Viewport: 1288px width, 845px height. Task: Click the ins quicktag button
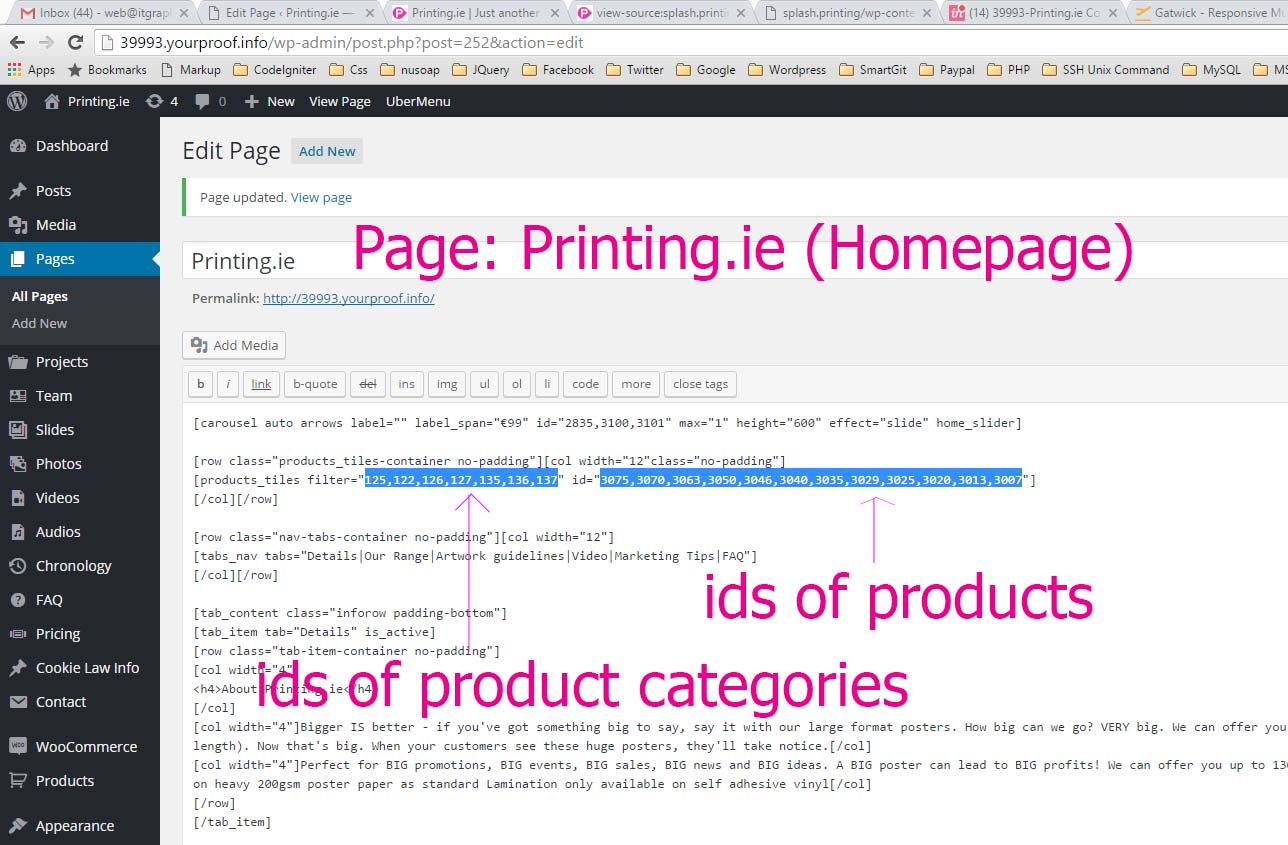[x=406, y=384]
